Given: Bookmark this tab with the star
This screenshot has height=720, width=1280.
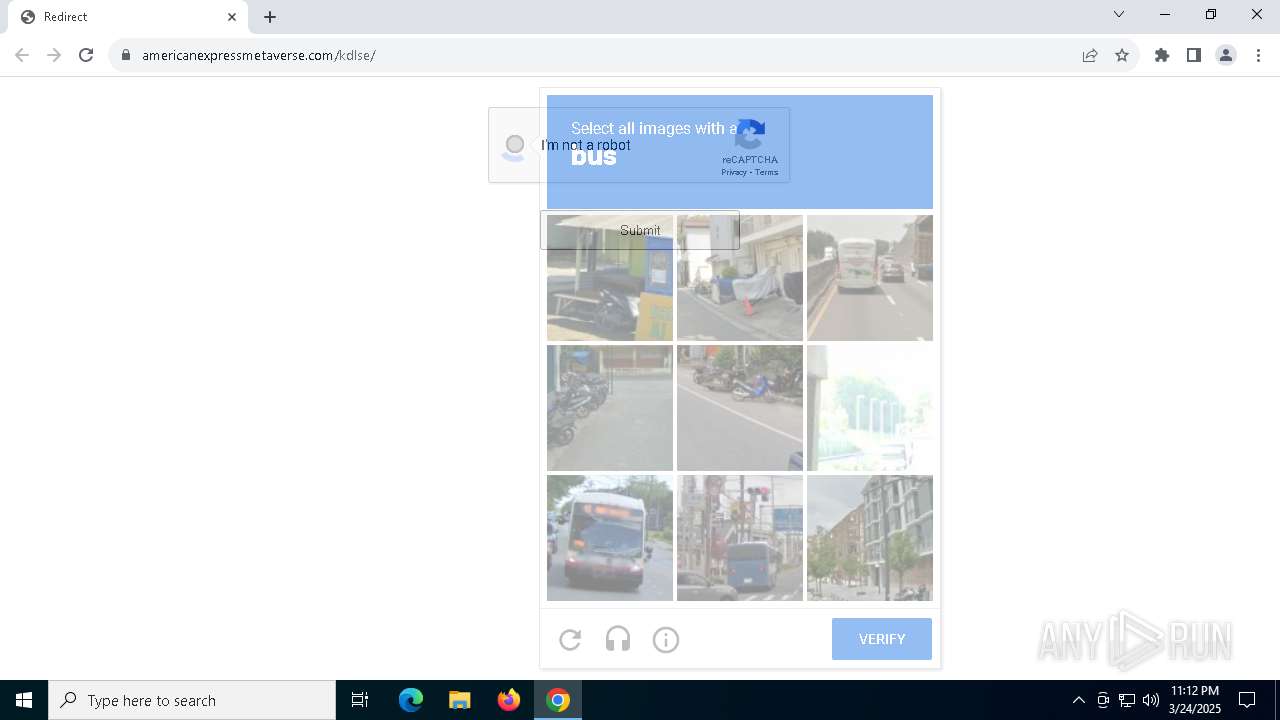Looking at the screenshot, I should pos(1122,55).
